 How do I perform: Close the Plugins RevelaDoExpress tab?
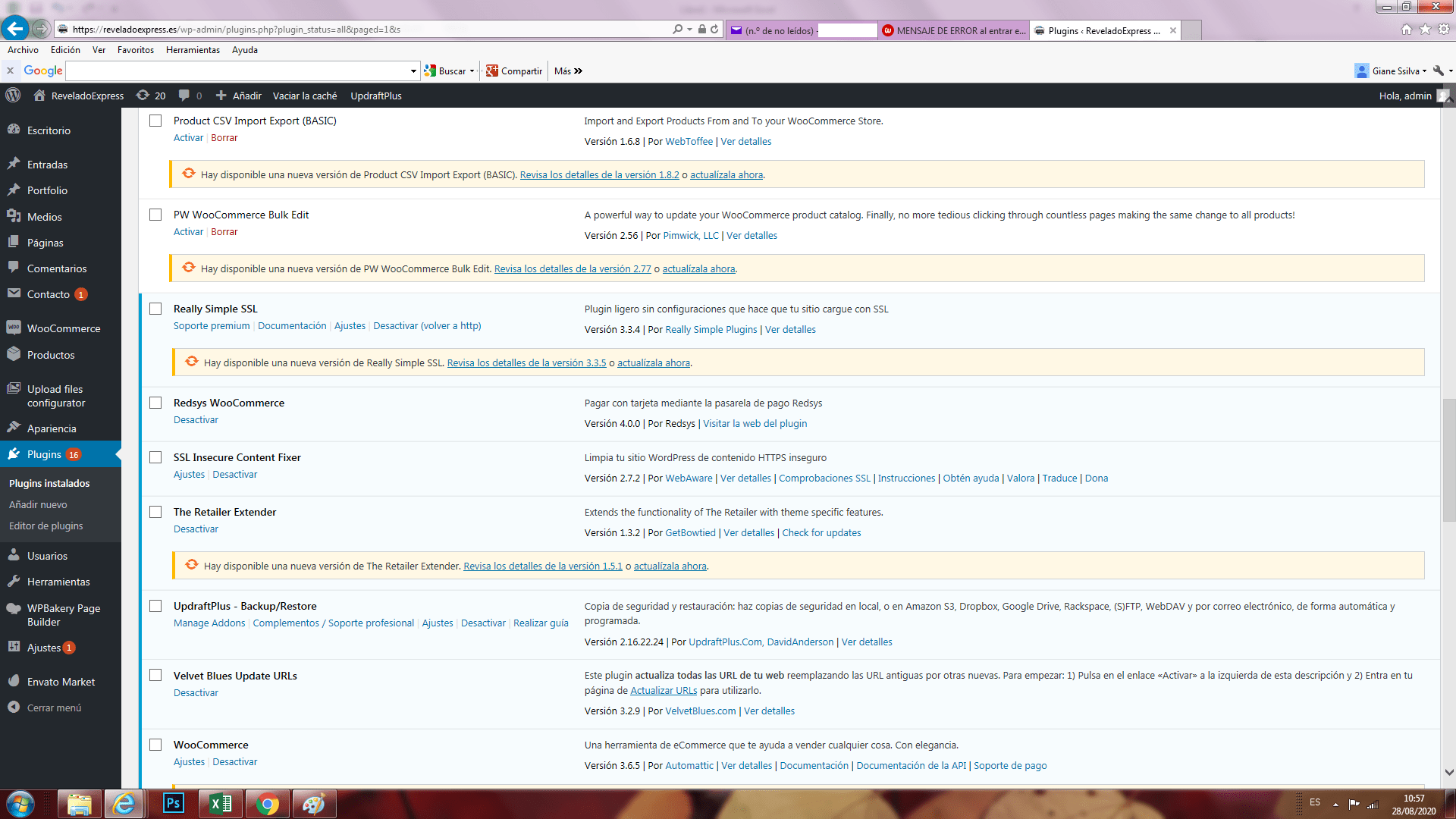[x=1173, y=30]
